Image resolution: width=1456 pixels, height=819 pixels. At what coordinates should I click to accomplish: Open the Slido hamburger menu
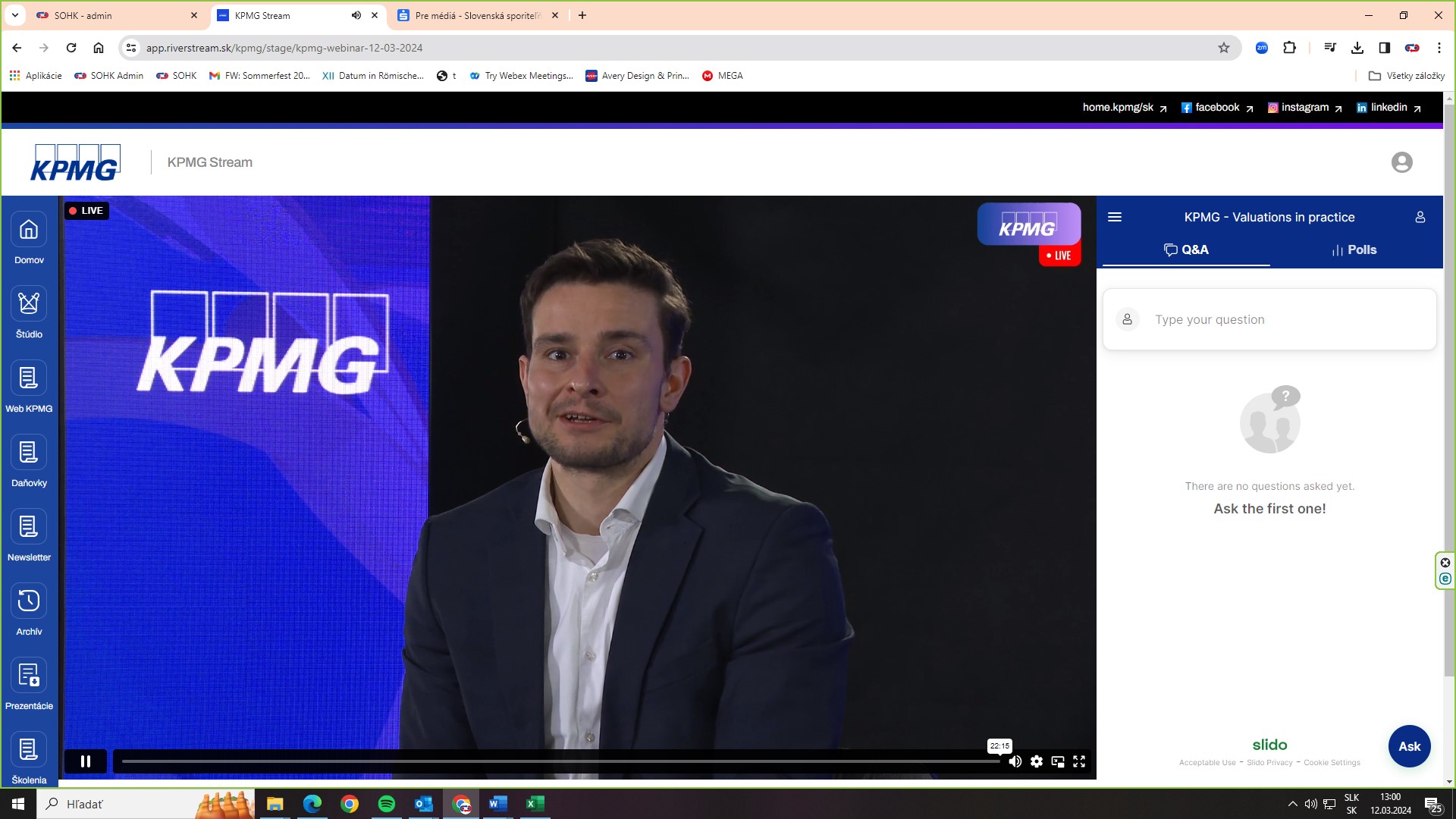[x=1115, y=218]
